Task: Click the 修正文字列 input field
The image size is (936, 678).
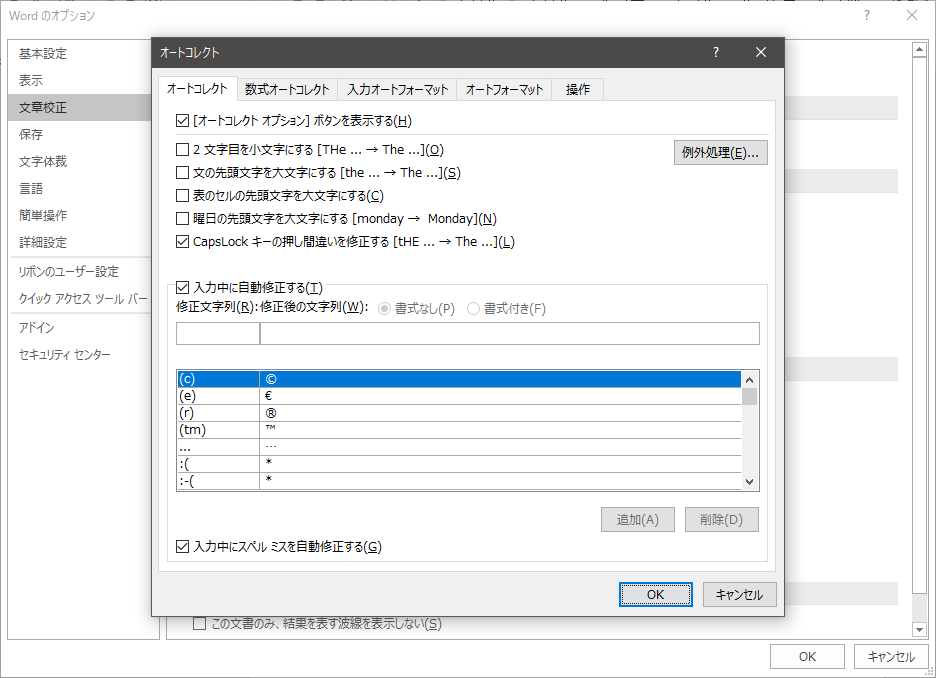Action: 218,334
